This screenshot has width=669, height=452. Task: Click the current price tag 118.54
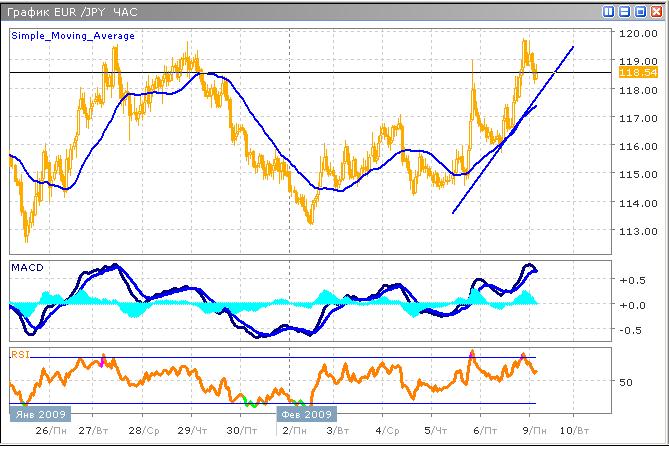(x=637, y=73)
